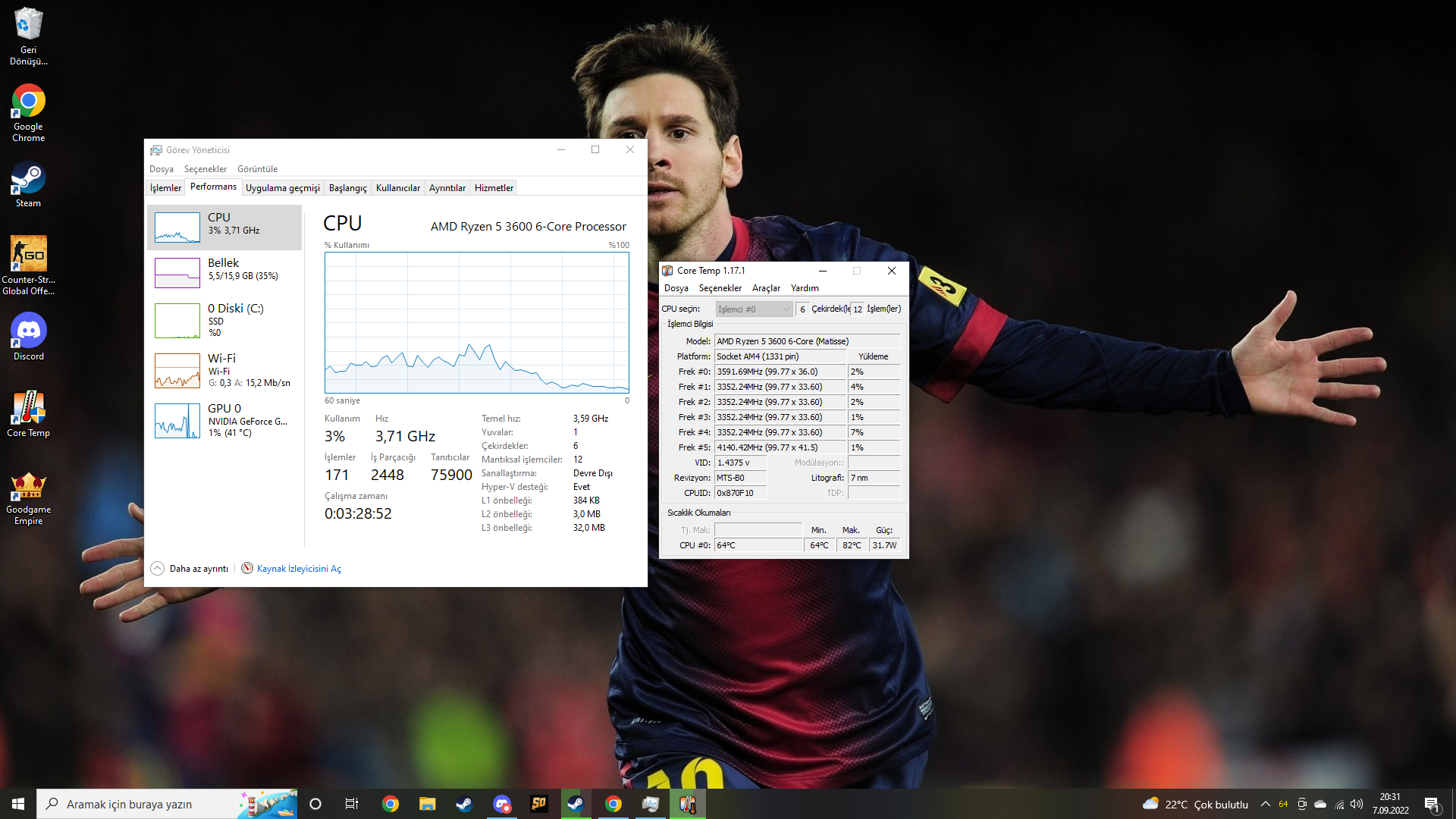Open Google Chrome desktop shortcut

click(x=28, y=112)
